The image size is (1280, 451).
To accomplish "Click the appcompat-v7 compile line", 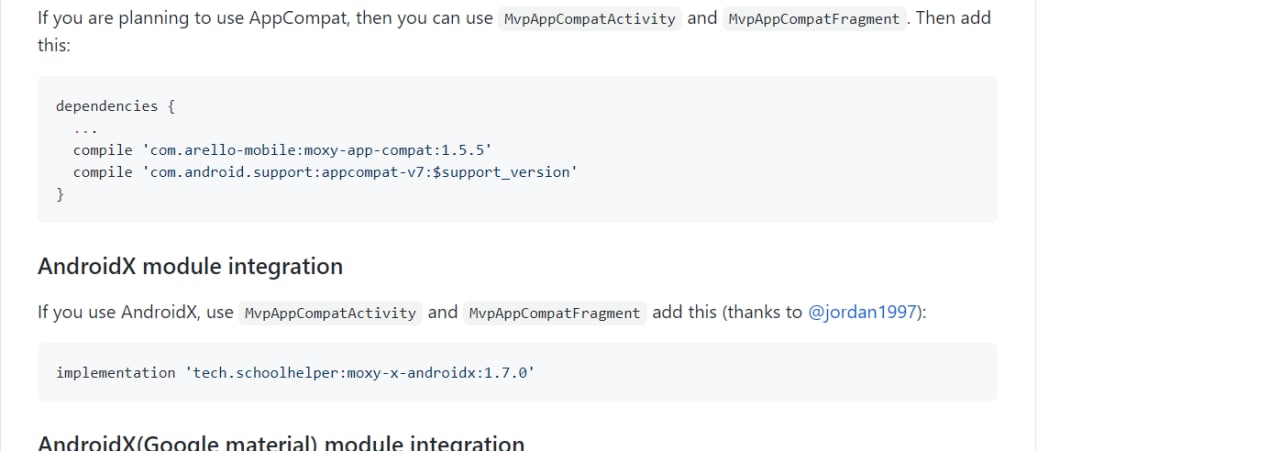I will [x=325, y=172].
